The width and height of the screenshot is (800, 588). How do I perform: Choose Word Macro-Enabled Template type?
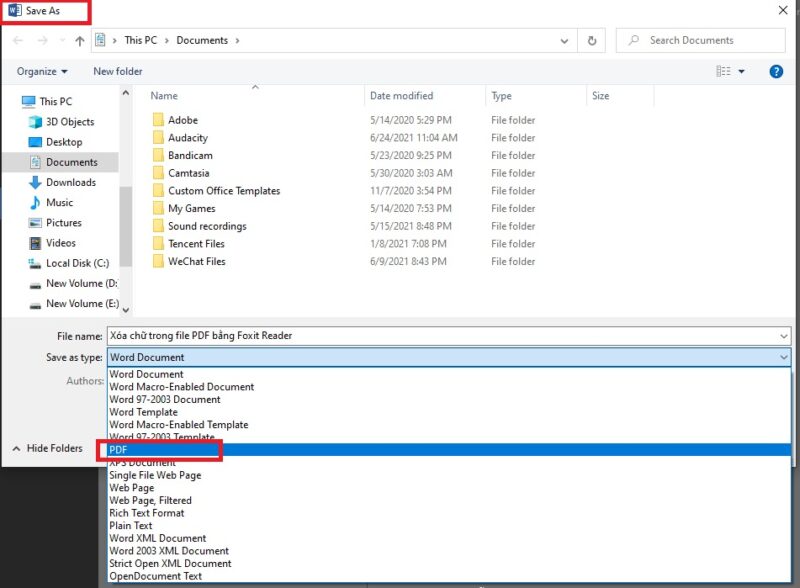pos(449,425)
